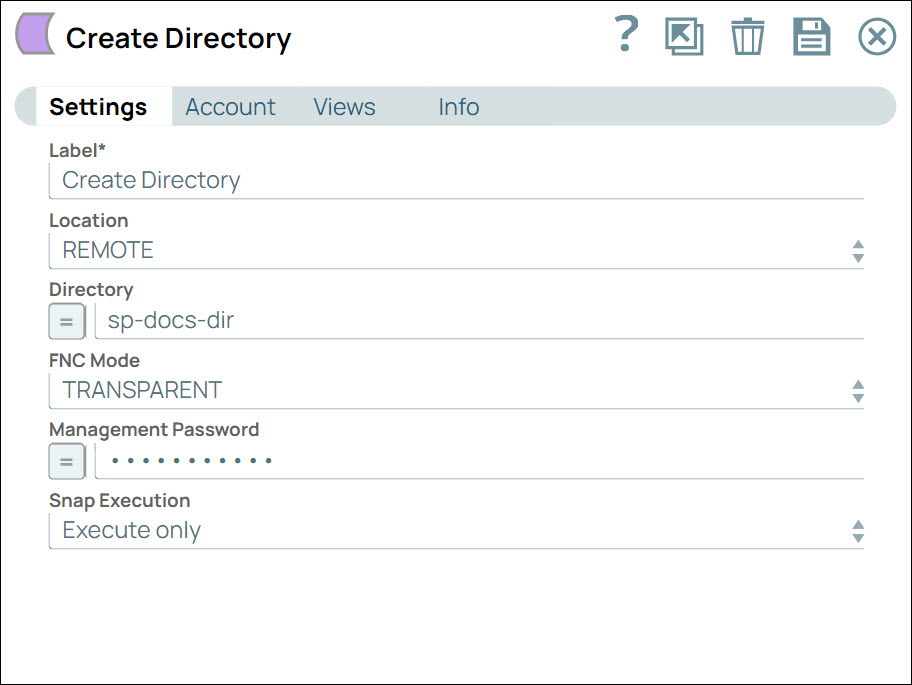Switch to the Views tab

344,107
